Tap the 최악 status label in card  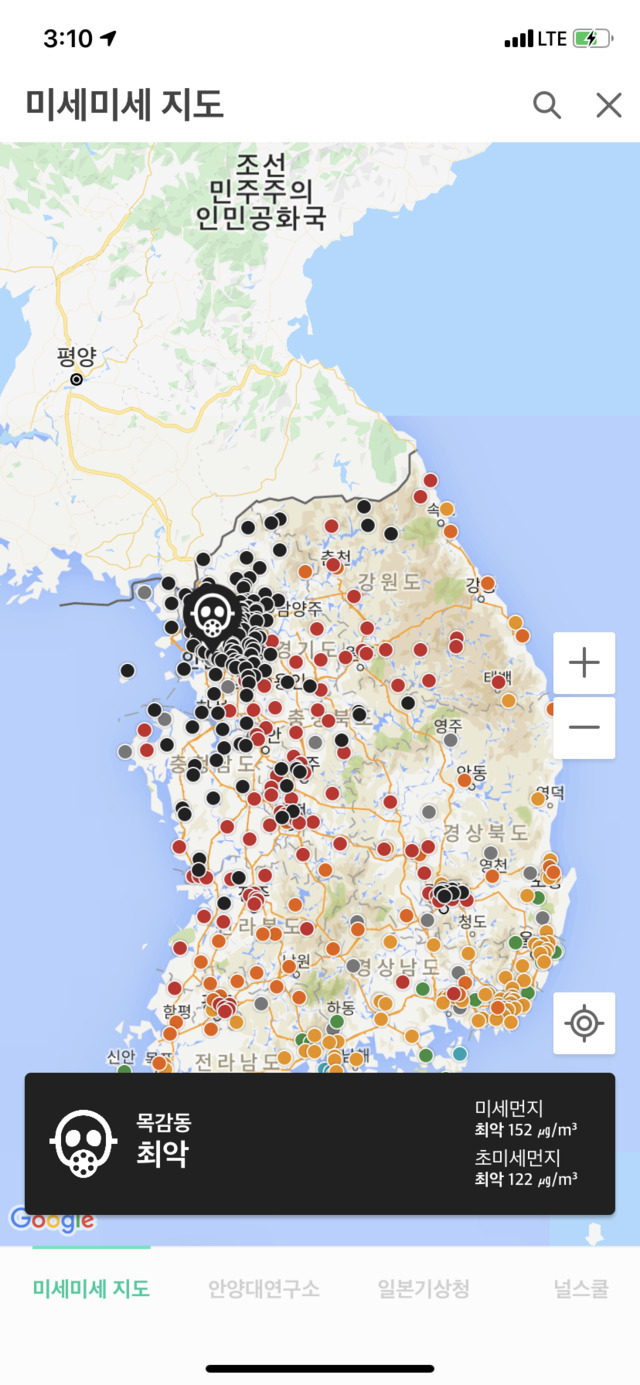[162, 1155]
